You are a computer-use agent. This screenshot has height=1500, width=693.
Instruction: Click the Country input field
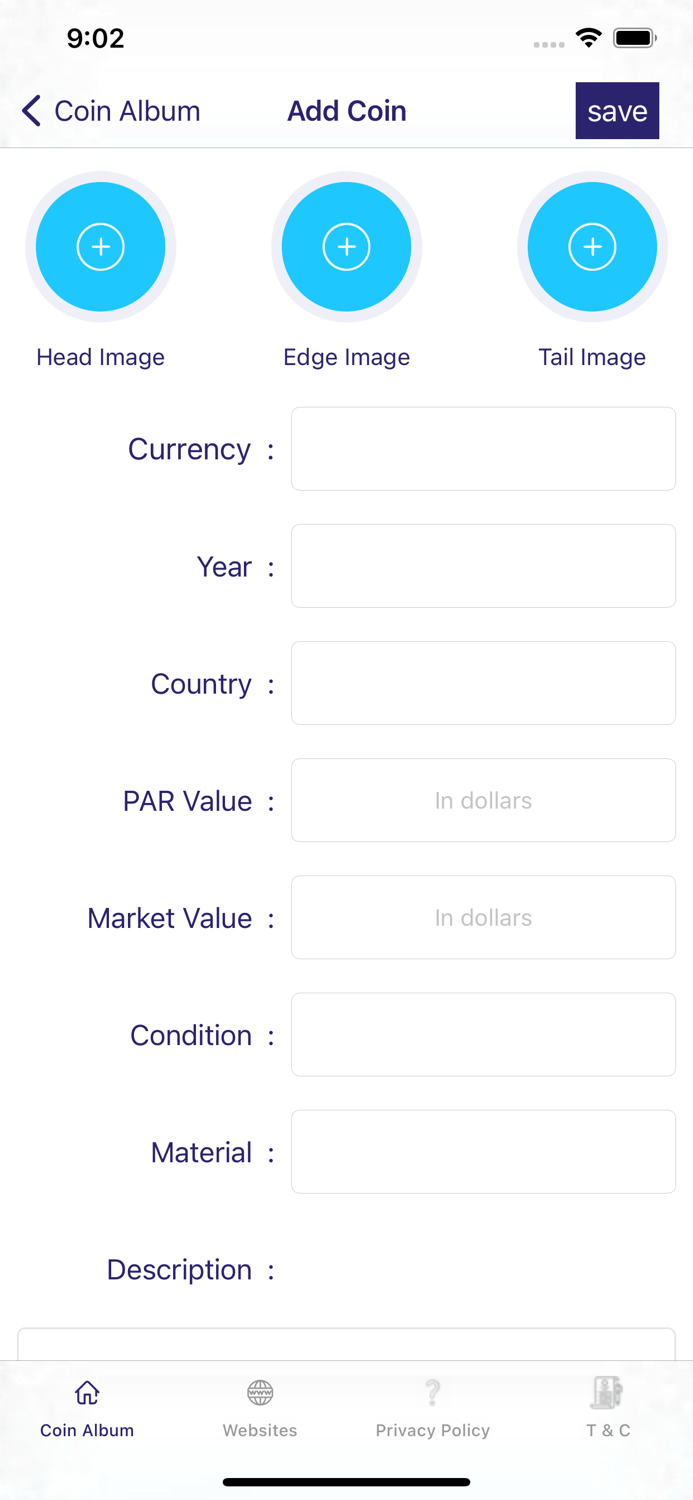[483, 682]
